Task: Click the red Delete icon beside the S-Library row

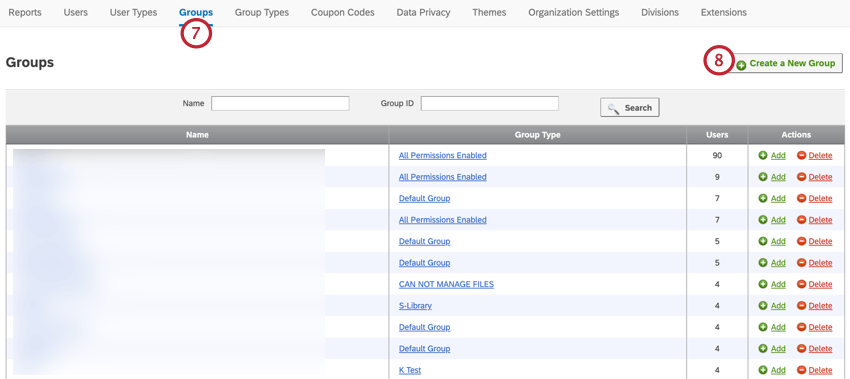Action: coord(801,306)
